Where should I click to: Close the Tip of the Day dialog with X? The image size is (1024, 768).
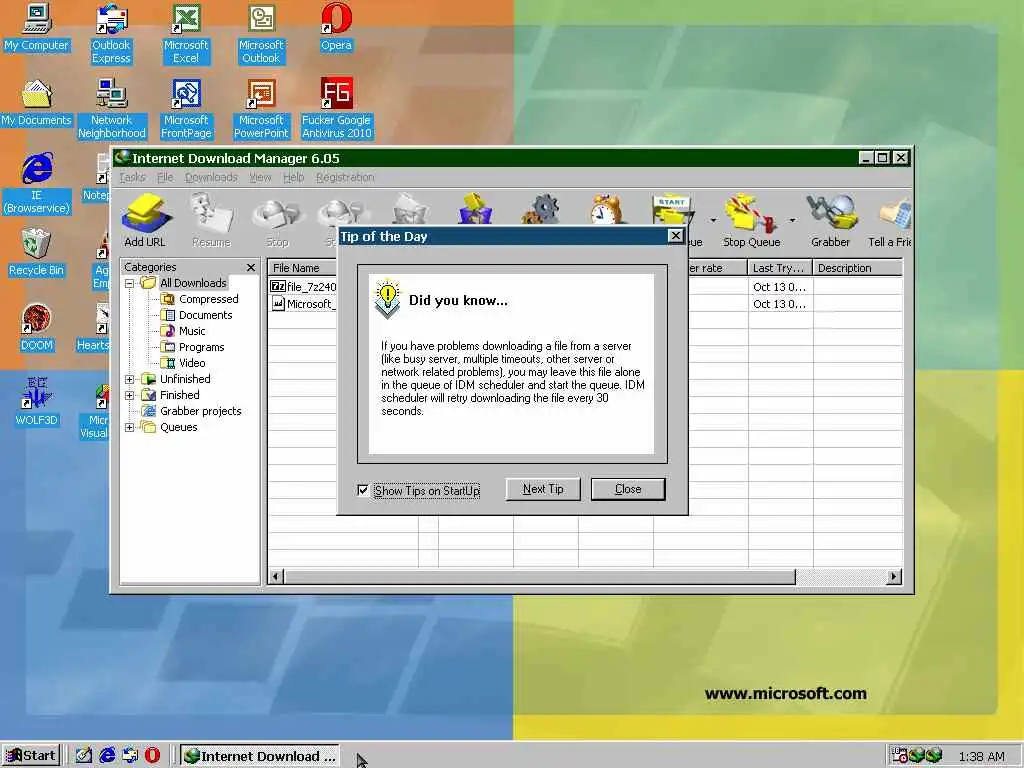676,236
